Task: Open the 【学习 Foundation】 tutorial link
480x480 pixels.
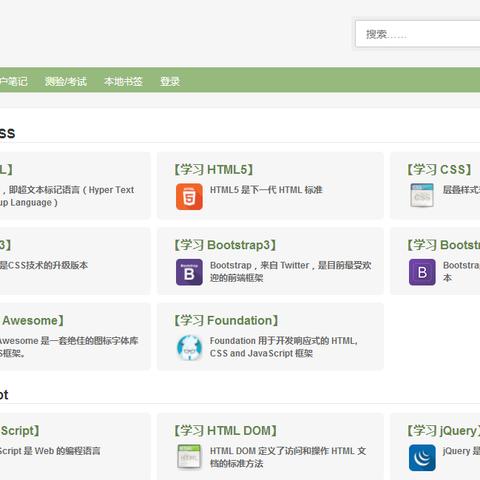Action: [226, 321]
